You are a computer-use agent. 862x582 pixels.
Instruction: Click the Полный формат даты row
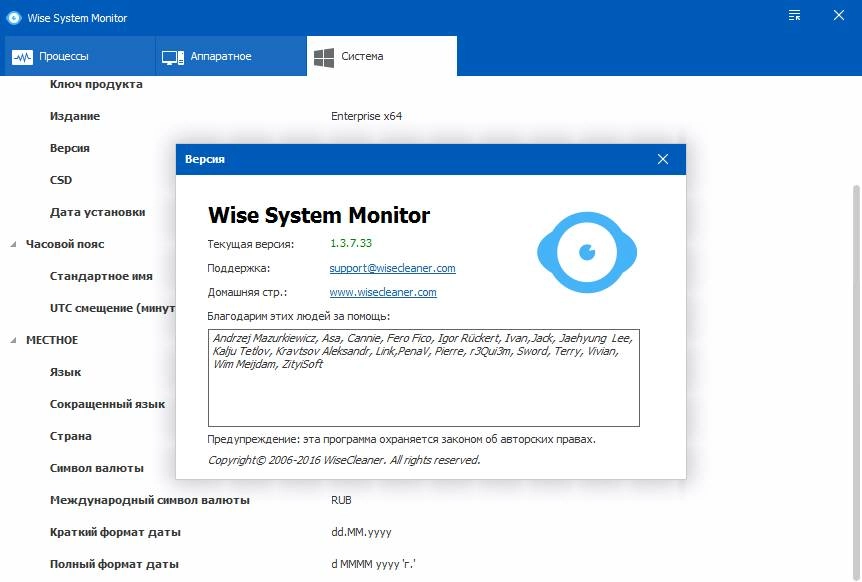tap(114, 564)
